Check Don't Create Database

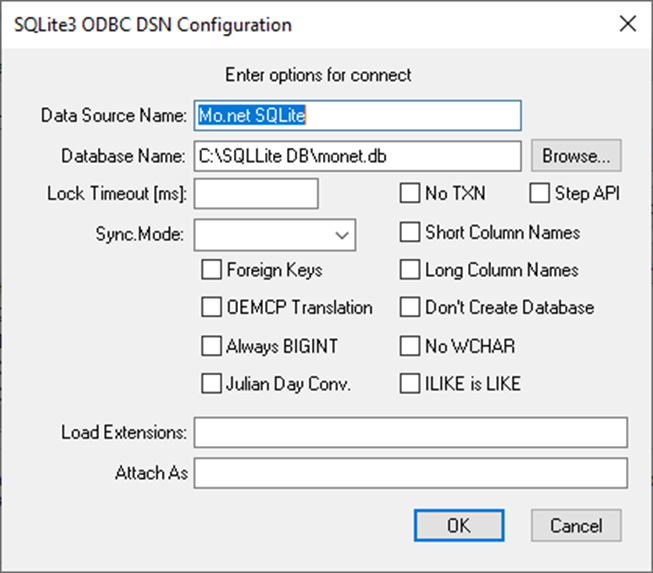click(410, 308)
